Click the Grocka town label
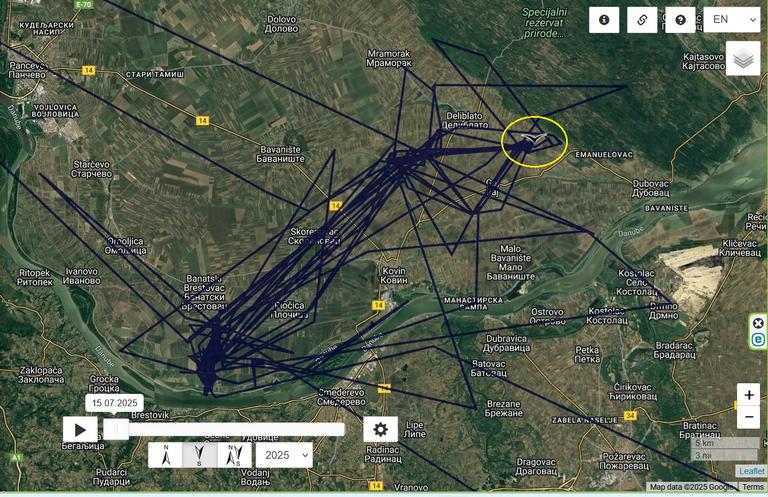768x497 pixels. pos(104,384)
